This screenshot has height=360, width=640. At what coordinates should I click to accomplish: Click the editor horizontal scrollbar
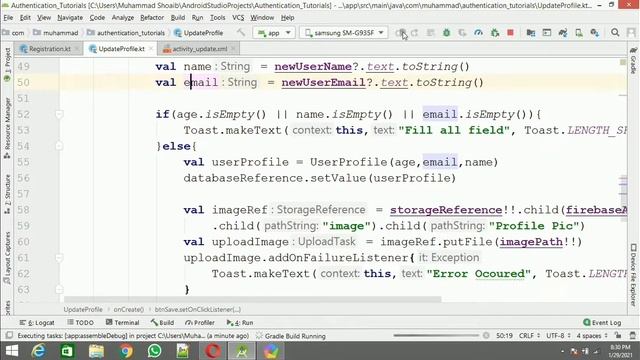click(252, 299)
